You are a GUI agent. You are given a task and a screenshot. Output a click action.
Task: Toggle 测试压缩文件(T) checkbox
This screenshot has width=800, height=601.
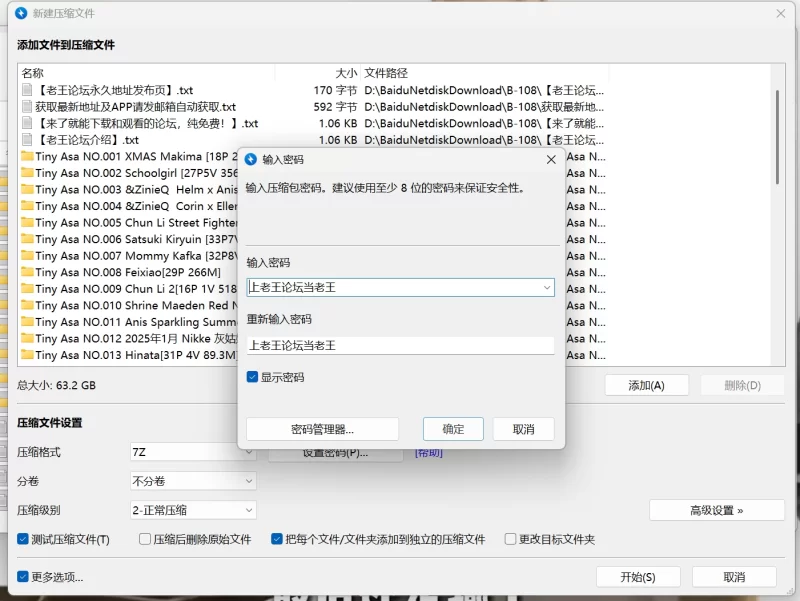point(23,539)
